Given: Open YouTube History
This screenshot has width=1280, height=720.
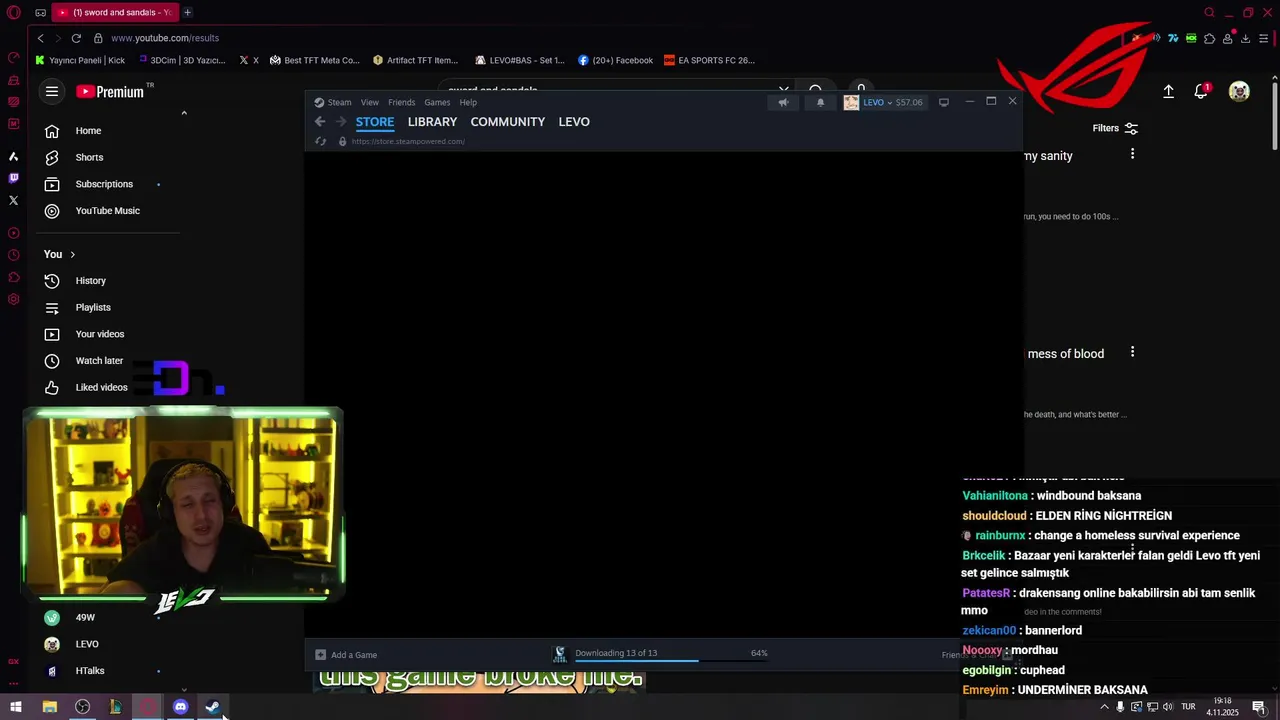Looking at the screenshot, I should tap(90, 281).
